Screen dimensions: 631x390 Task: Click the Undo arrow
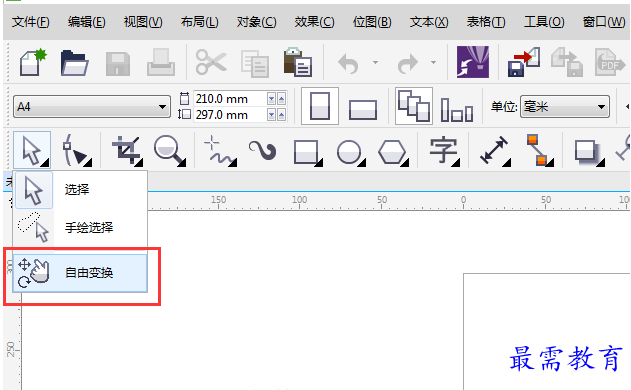(x=348, y=64)
